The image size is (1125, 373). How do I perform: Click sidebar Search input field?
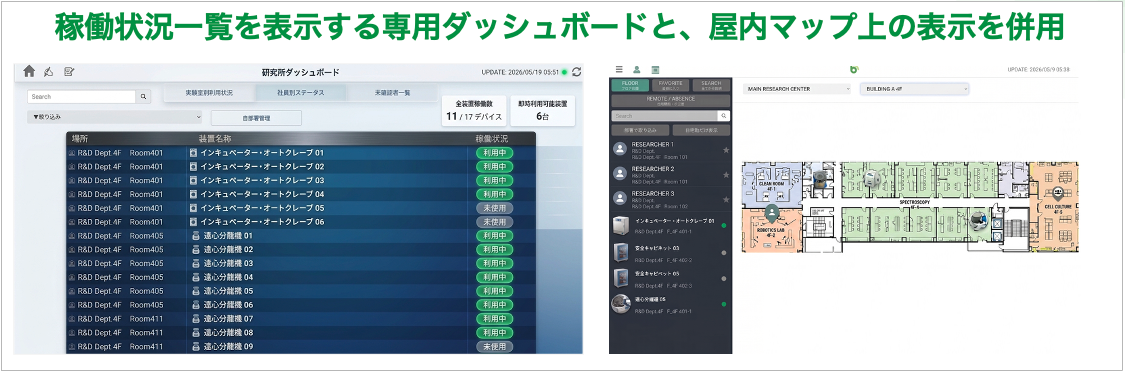point(664,115)
